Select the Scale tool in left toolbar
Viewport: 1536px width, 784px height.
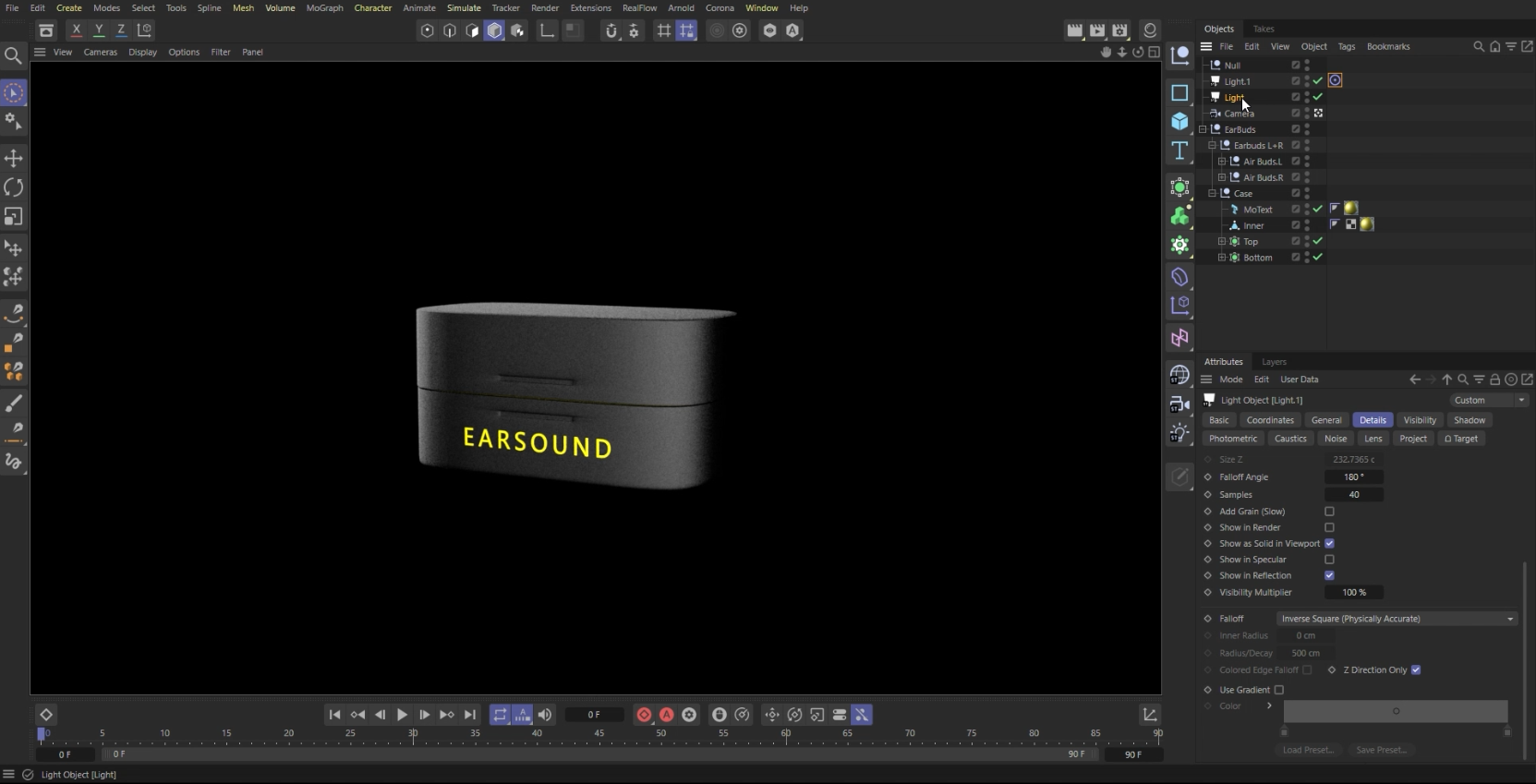coord(14,217)
